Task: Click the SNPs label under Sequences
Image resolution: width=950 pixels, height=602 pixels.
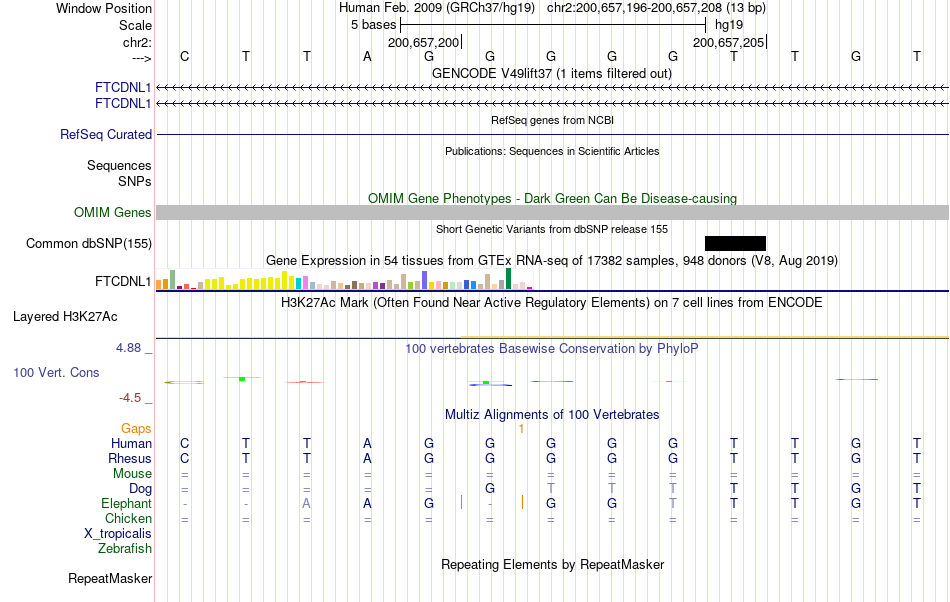Action: [135, 181]
